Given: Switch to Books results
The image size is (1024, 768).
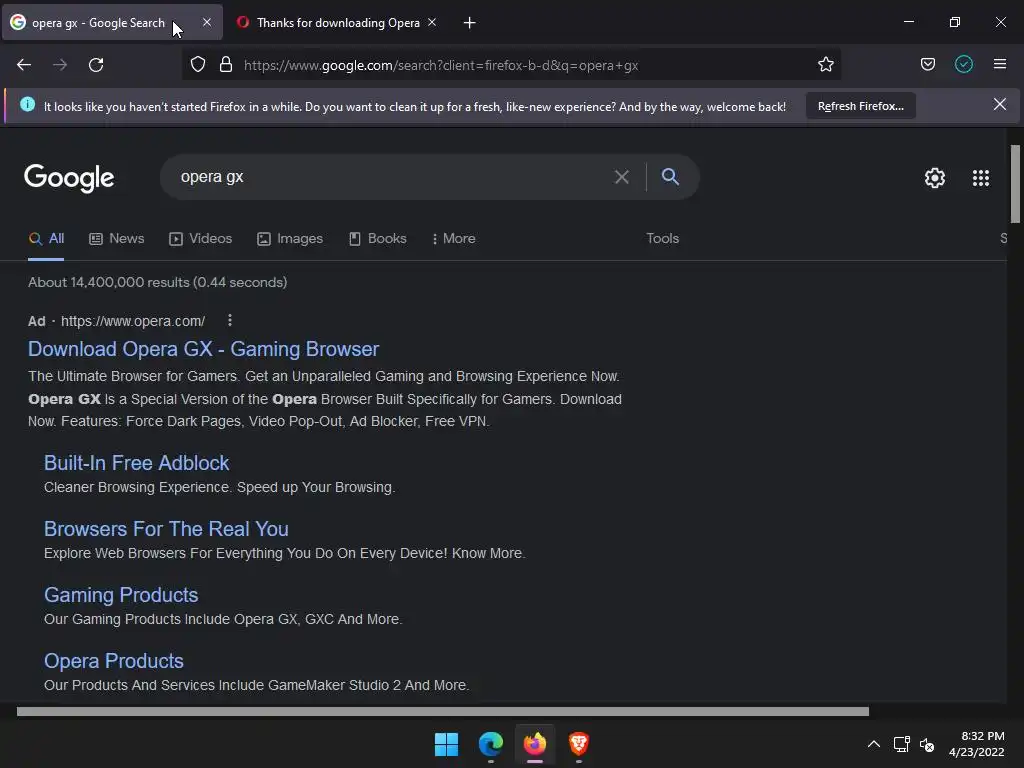Looking at the screenshot, I should 377,239.
